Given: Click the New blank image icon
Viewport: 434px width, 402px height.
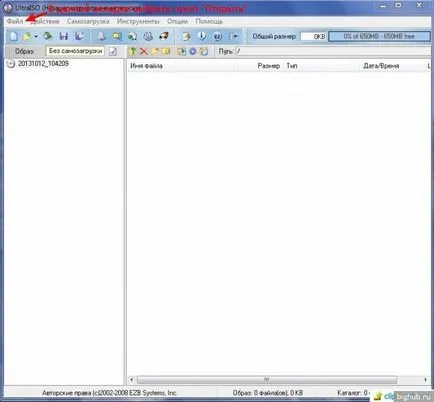Looking at the screenshot, I should pyautogui.click(x=14, y=36).
